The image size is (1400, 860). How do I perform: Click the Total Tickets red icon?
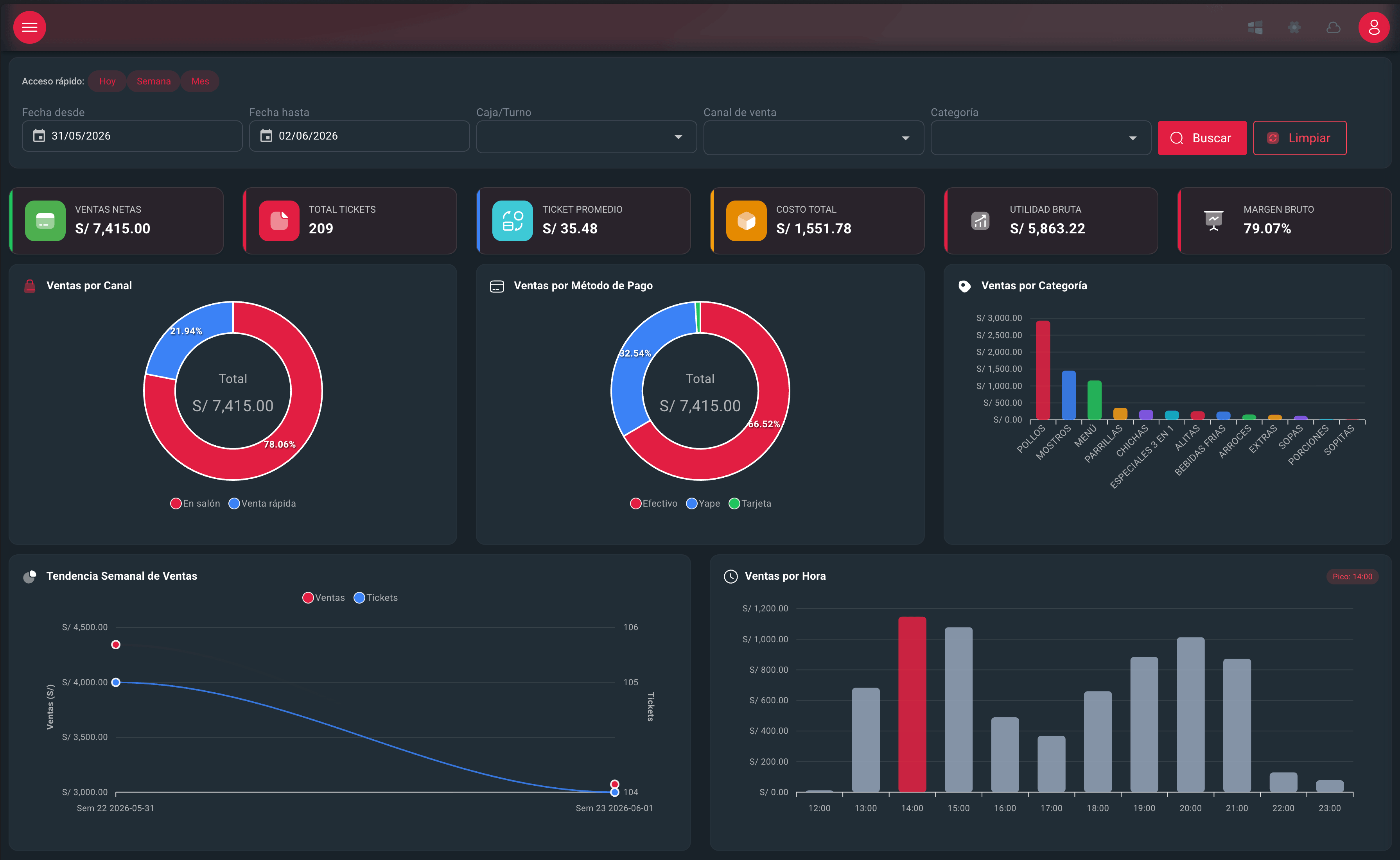(x=279, y=221)
